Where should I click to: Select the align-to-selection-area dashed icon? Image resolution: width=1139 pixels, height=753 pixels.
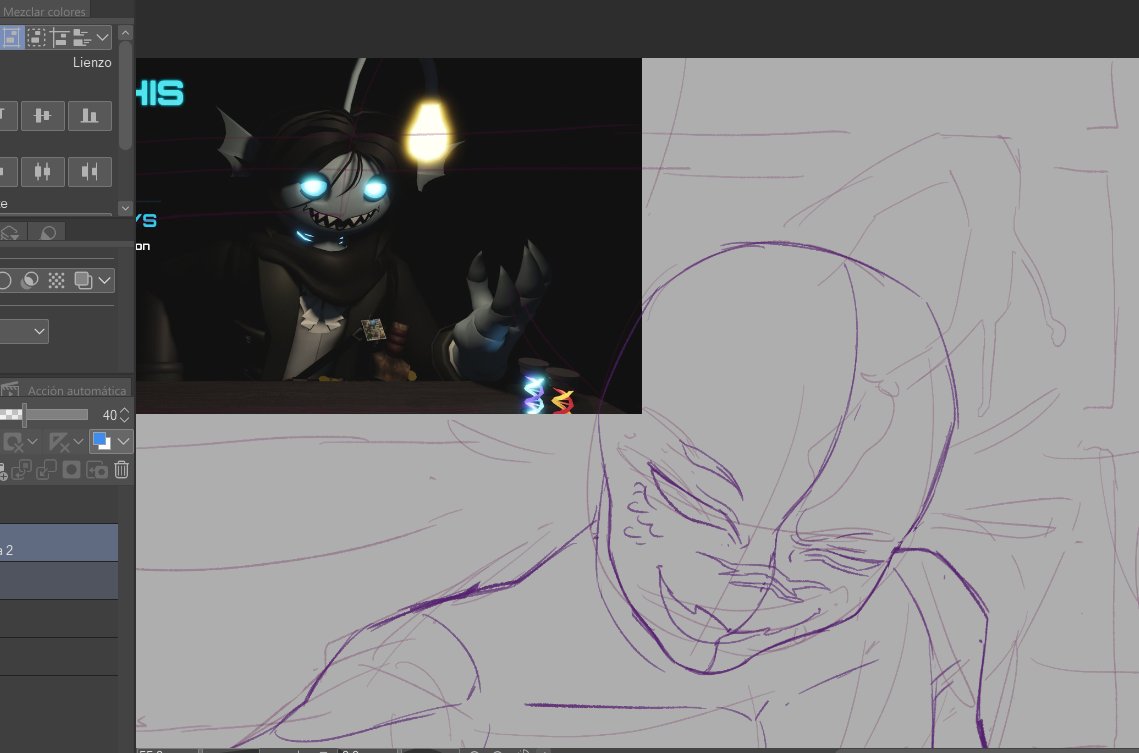(x=36, y=37)
